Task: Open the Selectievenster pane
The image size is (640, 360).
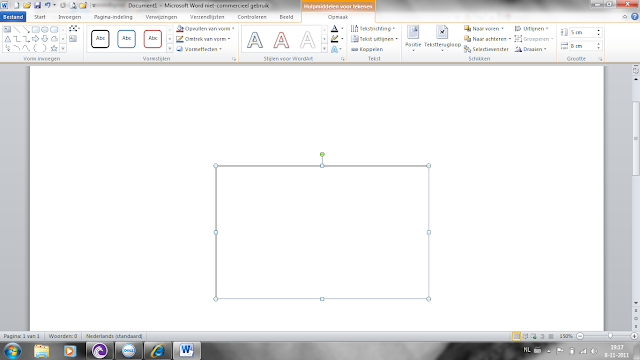Action: (486, 49)
